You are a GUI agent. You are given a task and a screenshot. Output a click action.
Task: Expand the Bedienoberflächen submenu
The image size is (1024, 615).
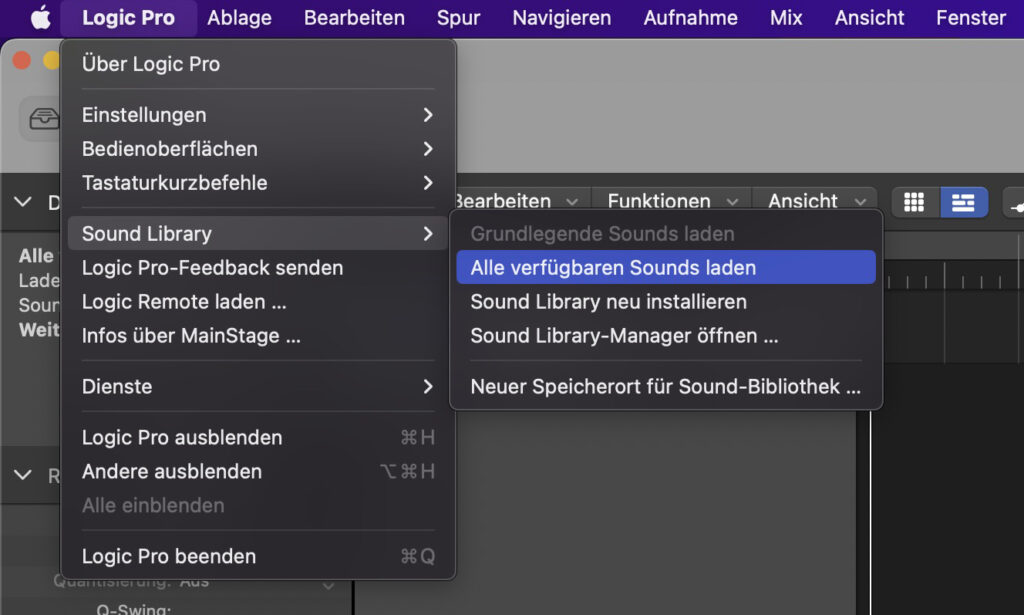(258, 149)
